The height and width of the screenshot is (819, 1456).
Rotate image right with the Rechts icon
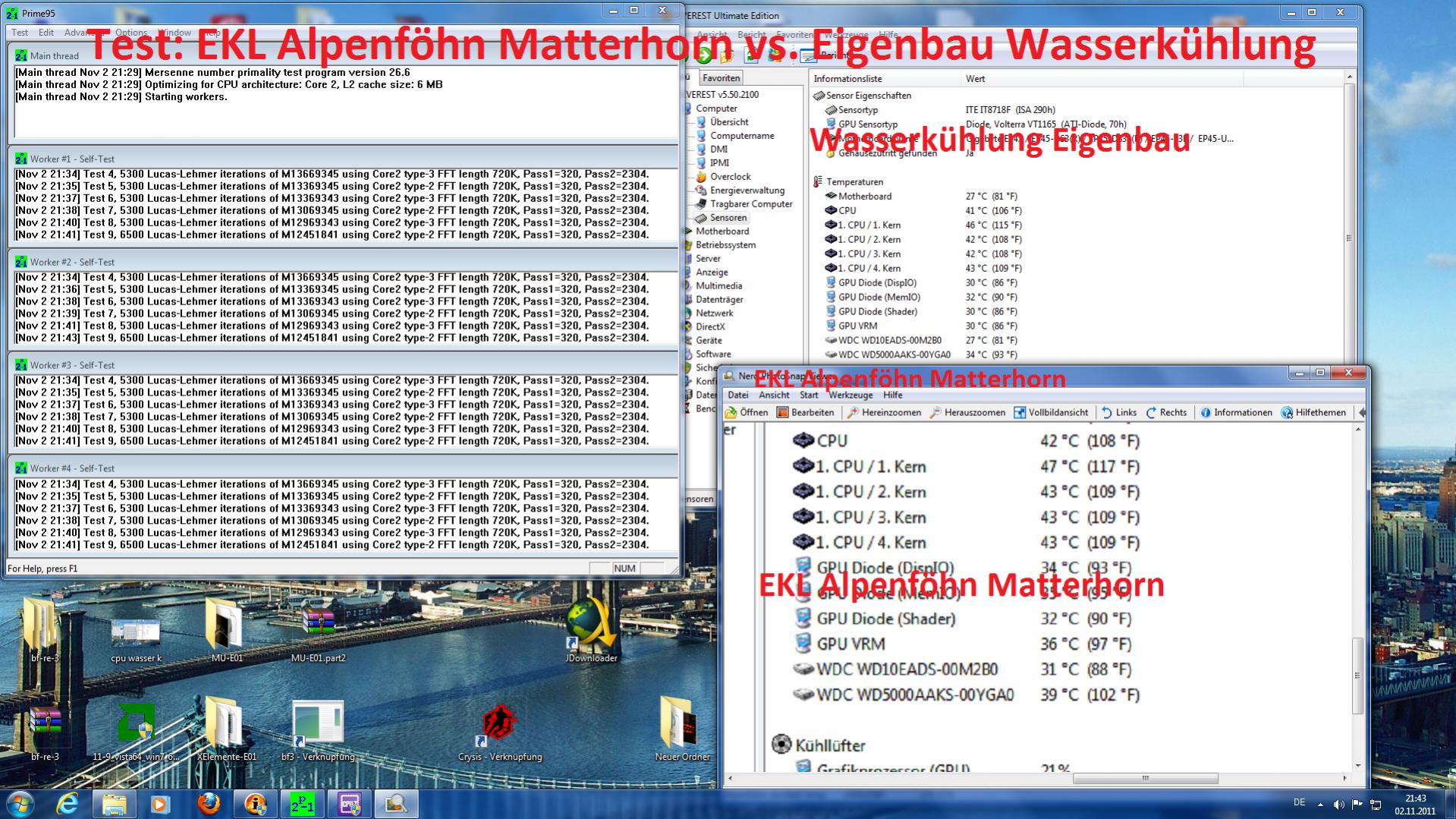[1166, 412]
